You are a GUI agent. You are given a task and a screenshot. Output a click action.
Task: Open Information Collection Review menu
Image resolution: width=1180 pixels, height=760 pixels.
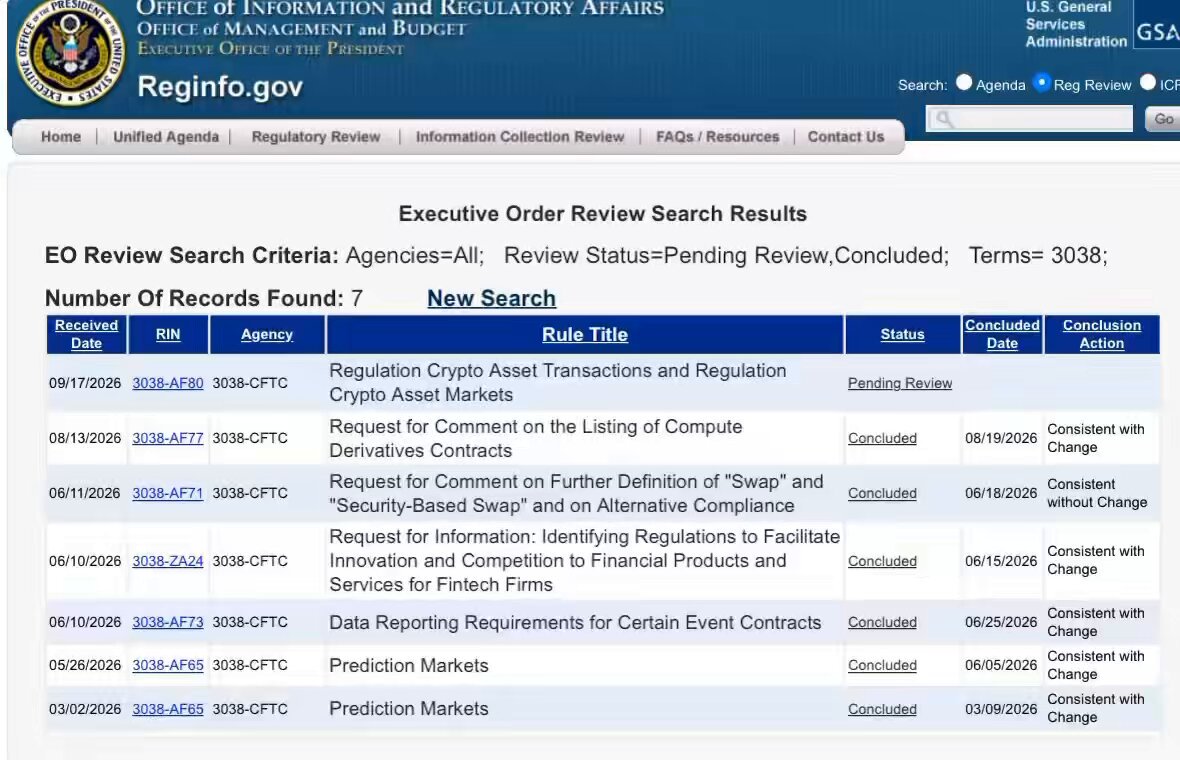click(x=520, y=137)
